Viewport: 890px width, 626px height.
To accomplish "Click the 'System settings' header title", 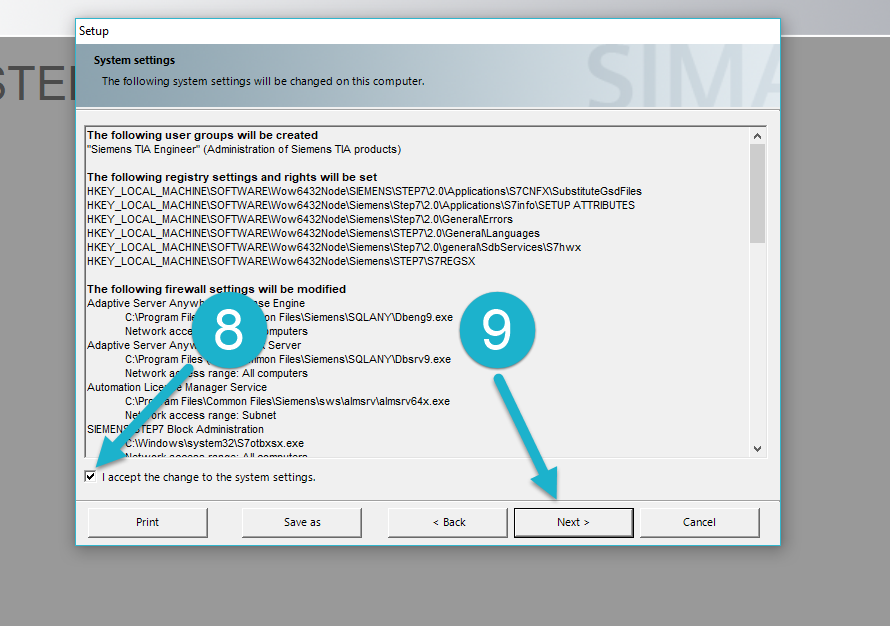I will 135,60.
